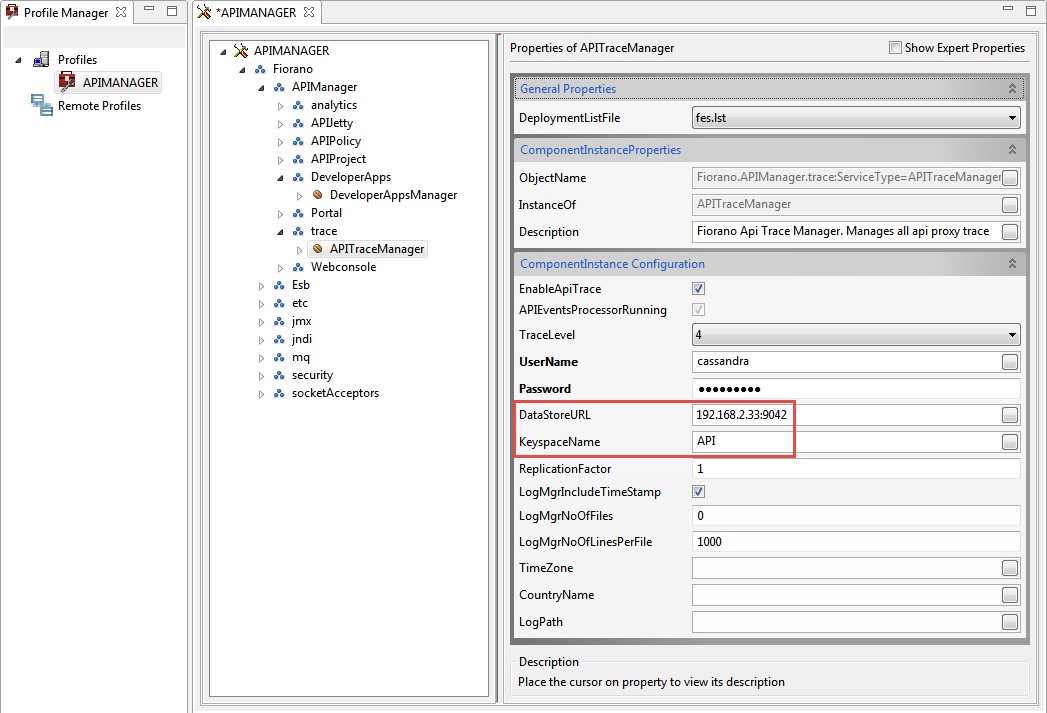The image size is (1047, 713).
Task: Expand the Esb tree node
Action: (x=262, y=285)
